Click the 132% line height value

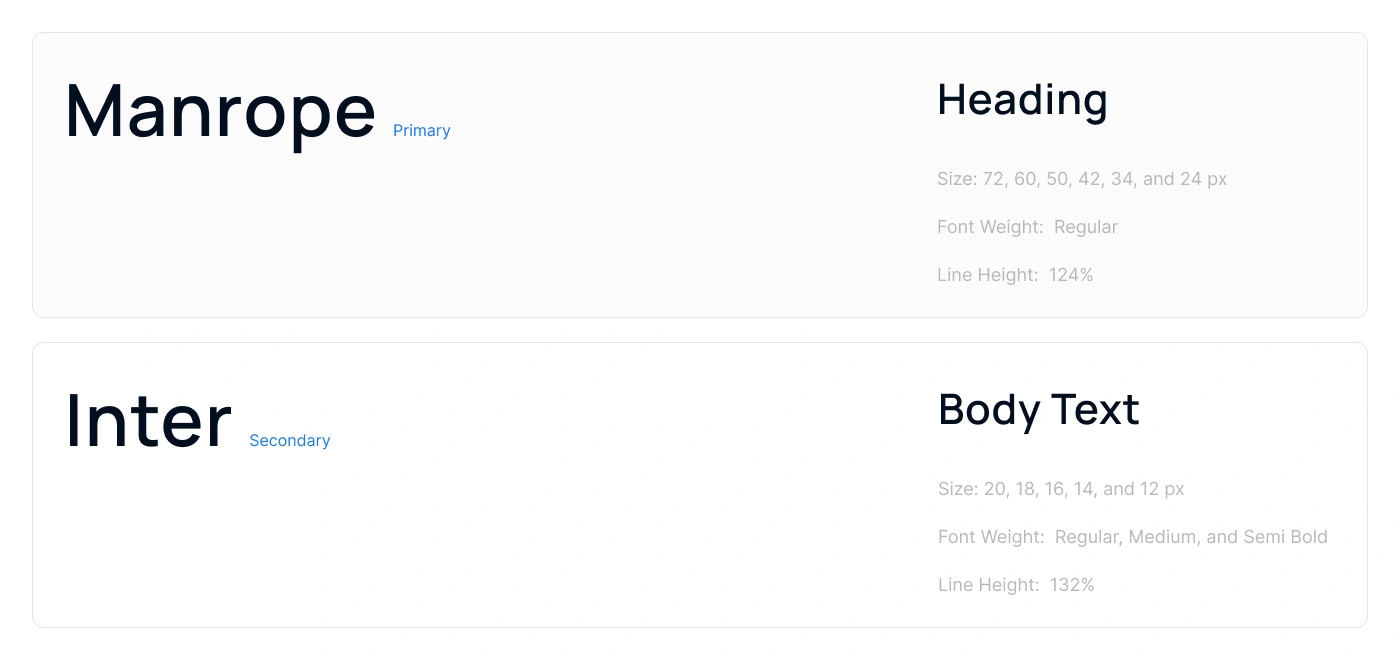1072,586
